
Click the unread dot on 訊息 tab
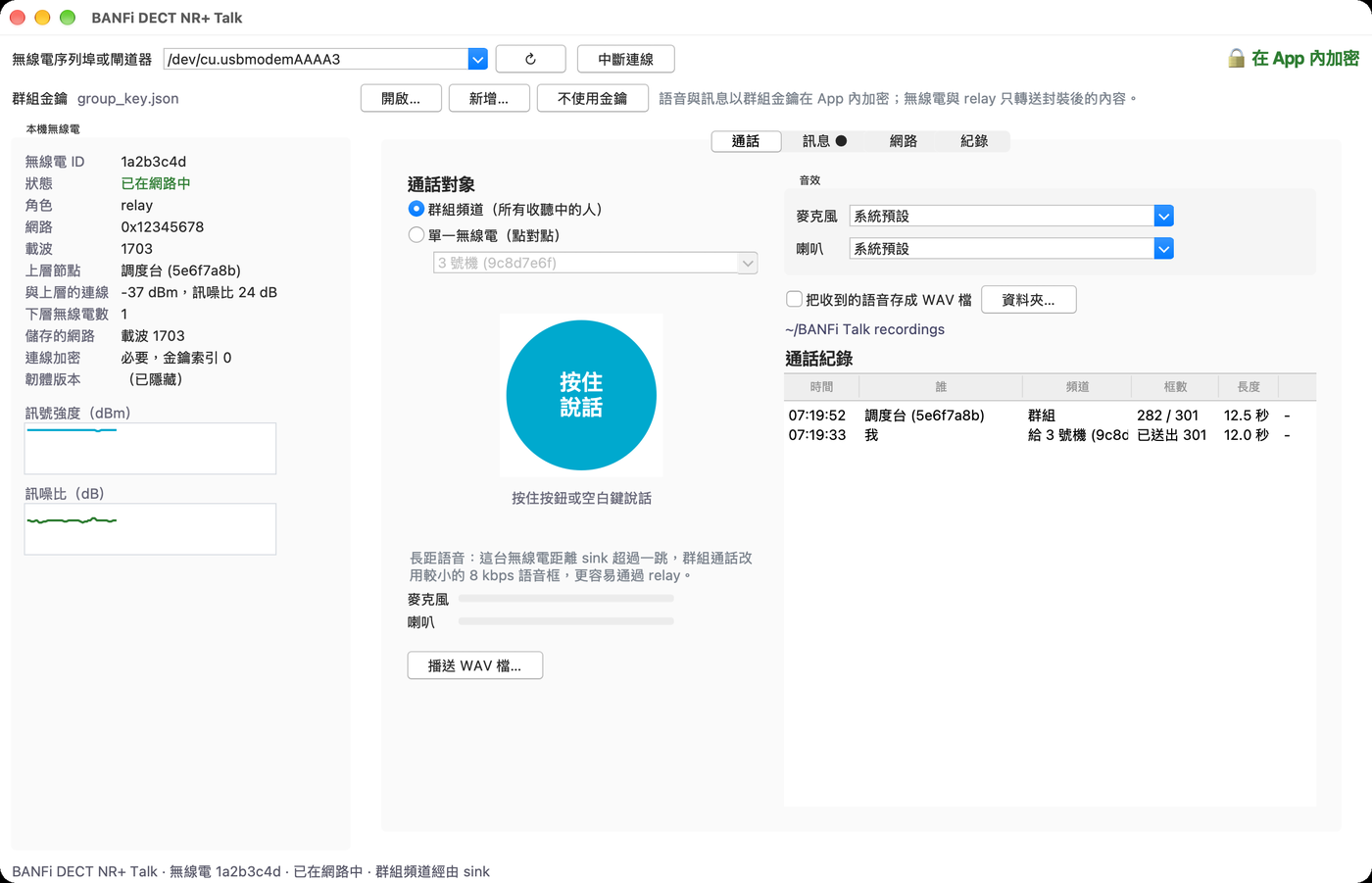point(841,141)
